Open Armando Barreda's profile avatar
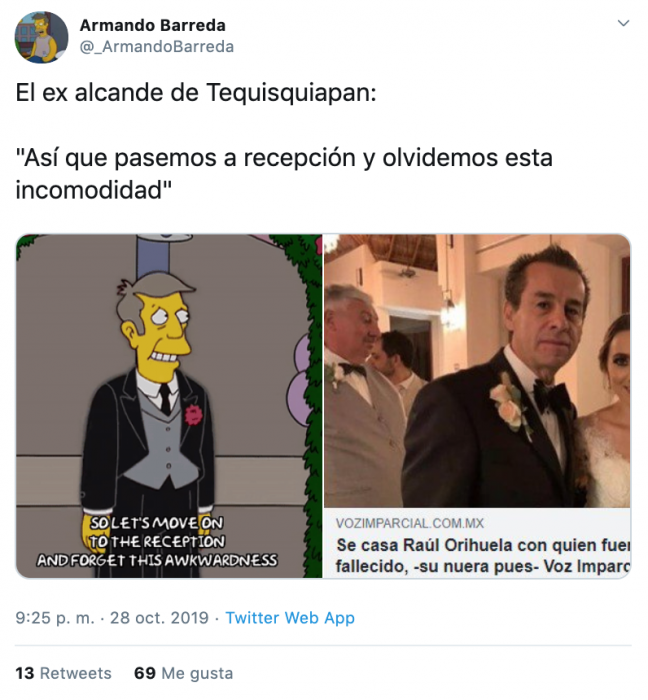Viewport: 648px width, 700px height. point(41,38)
